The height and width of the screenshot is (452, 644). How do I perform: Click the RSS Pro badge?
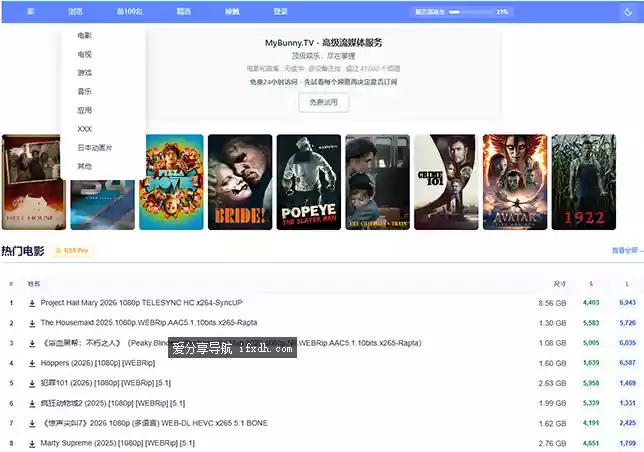72,250
